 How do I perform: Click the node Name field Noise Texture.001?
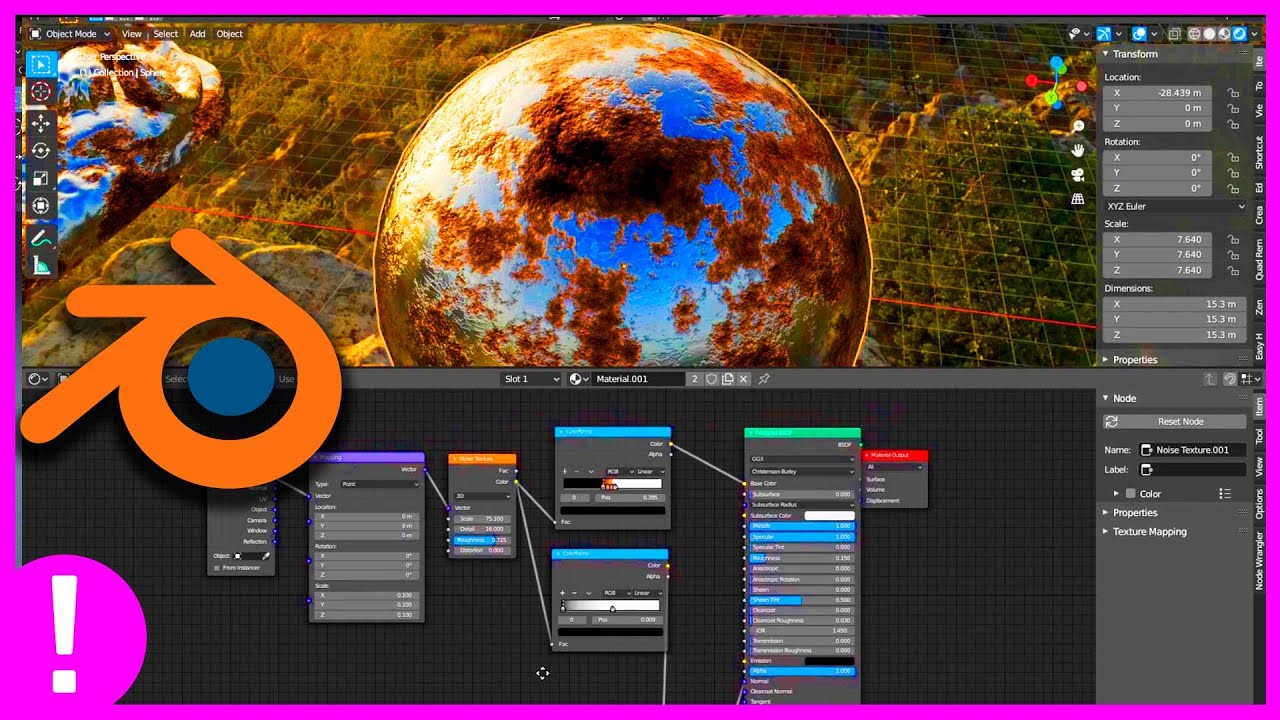1193,450
